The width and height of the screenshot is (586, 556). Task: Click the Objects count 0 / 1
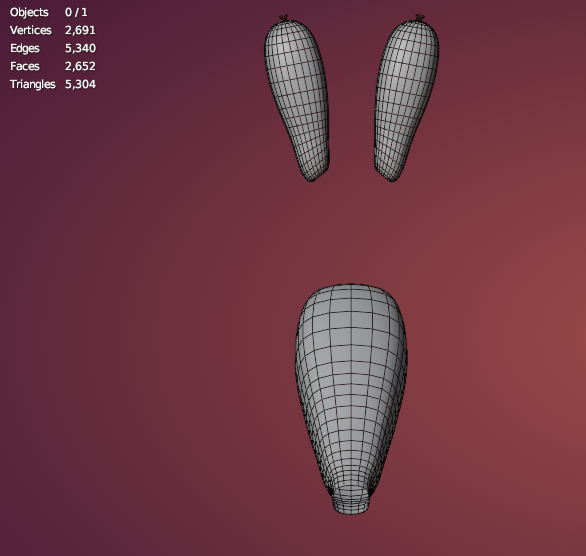point(76,12)
